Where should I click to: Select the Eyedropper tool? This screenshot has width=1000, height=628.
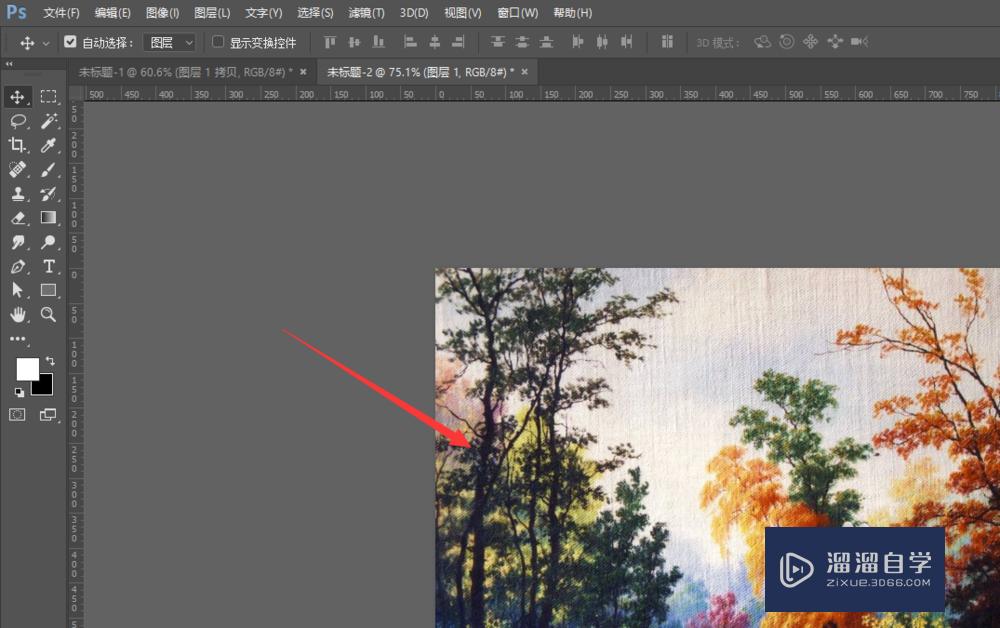(48, 145)
